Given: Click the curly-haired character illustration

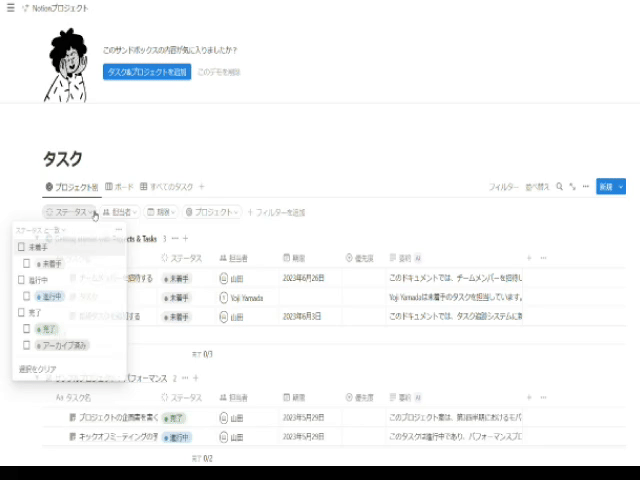Looking at the screenshot, I should [65, 65].
